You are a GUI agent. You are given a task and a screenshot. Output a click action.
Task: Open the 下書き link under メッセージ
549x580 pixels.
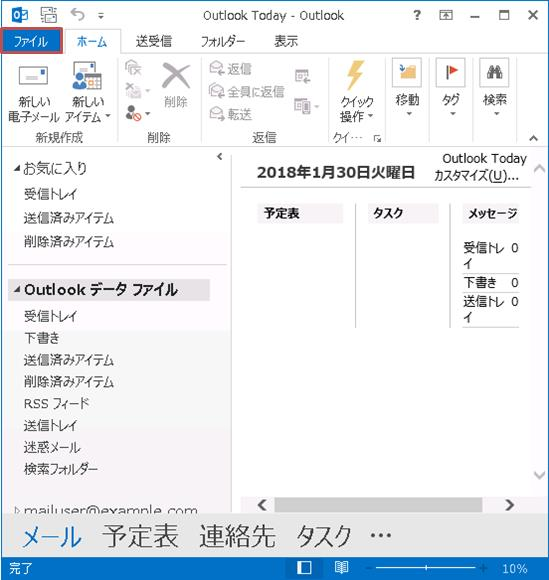click(480, 283)
